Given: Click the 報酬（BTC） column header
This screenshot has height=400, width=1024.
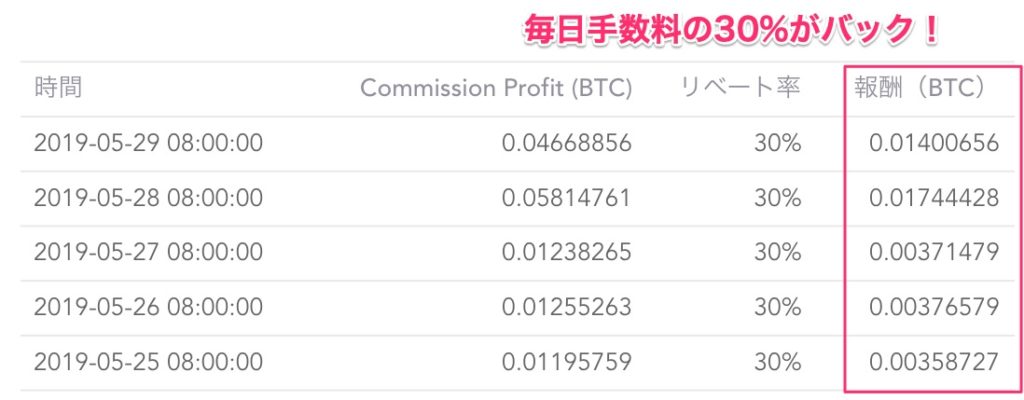Looking at the screenshot, I should coord(927,88).
